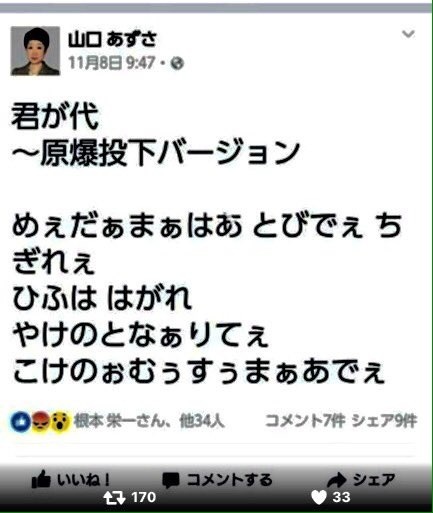The width and height of the screenshot is (433, 513).
Task: Click the 君が代 post title text
Action: 55,116
